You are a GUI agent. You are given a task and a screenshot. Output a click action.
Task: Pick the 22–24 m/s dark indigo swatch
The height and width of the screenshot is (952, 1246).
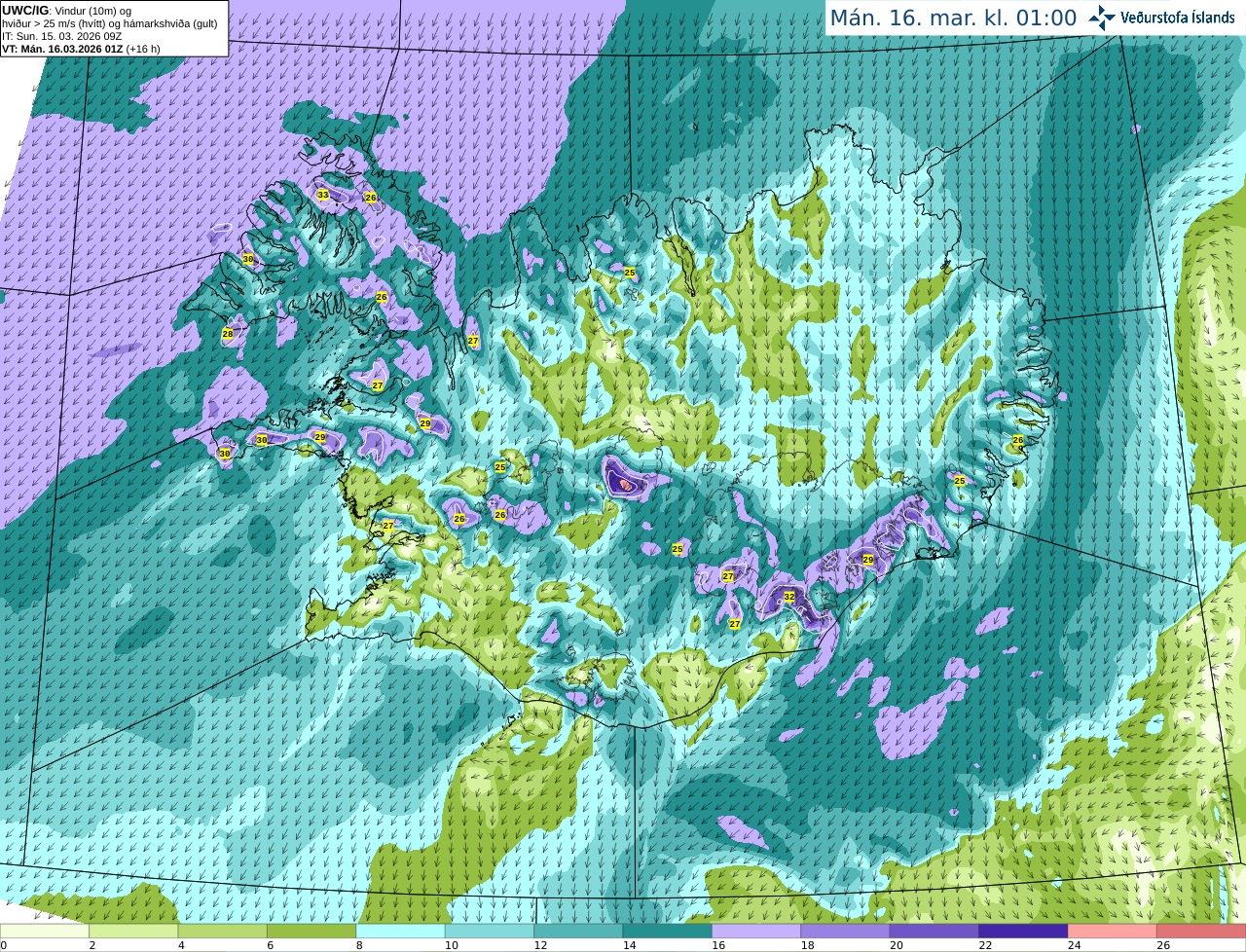tap(1024, 931)
